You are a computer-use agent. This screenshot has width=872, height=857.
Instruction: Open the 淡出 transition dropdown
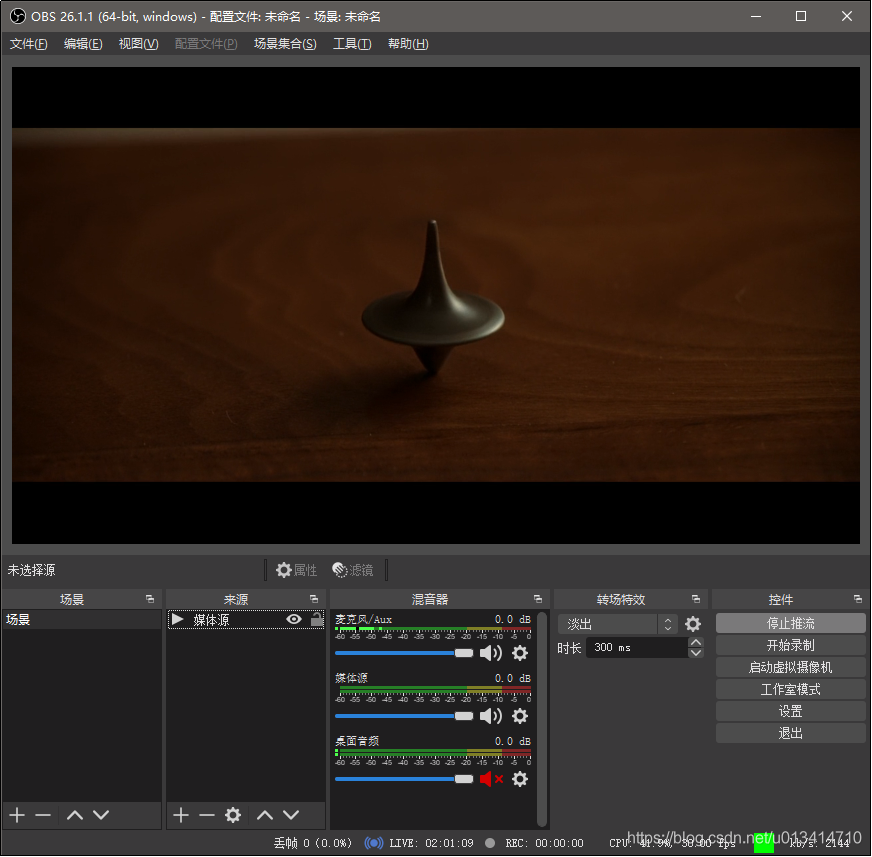[x=618, y=624]
